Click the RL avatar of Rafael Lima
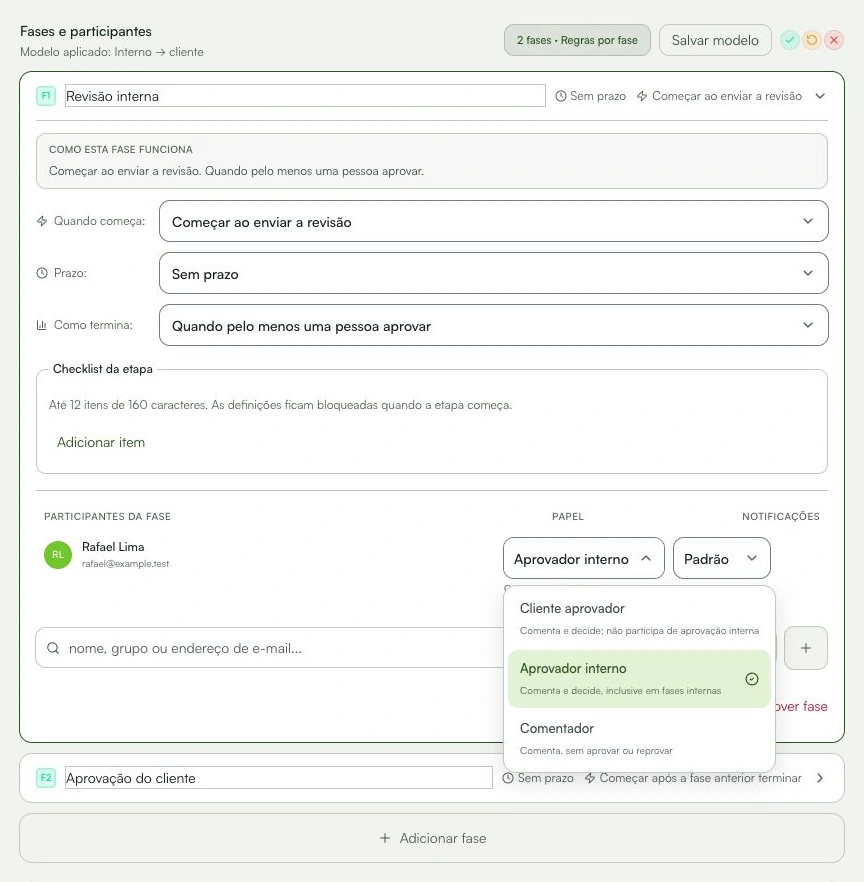Screen dimensions: 864x882 click(x=58, y=555)
